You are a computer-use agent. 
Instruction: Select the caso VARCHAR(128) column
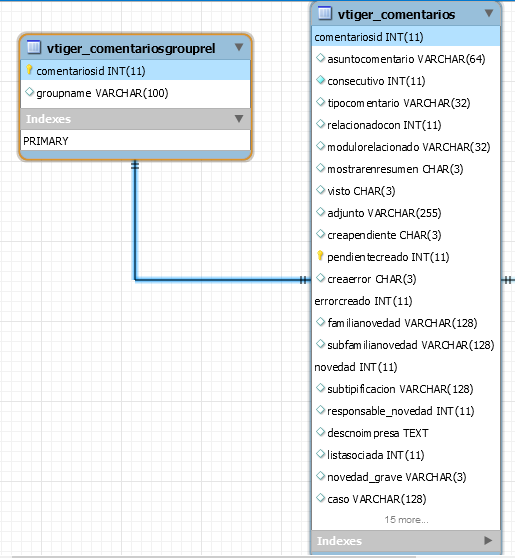click(406, 499)
